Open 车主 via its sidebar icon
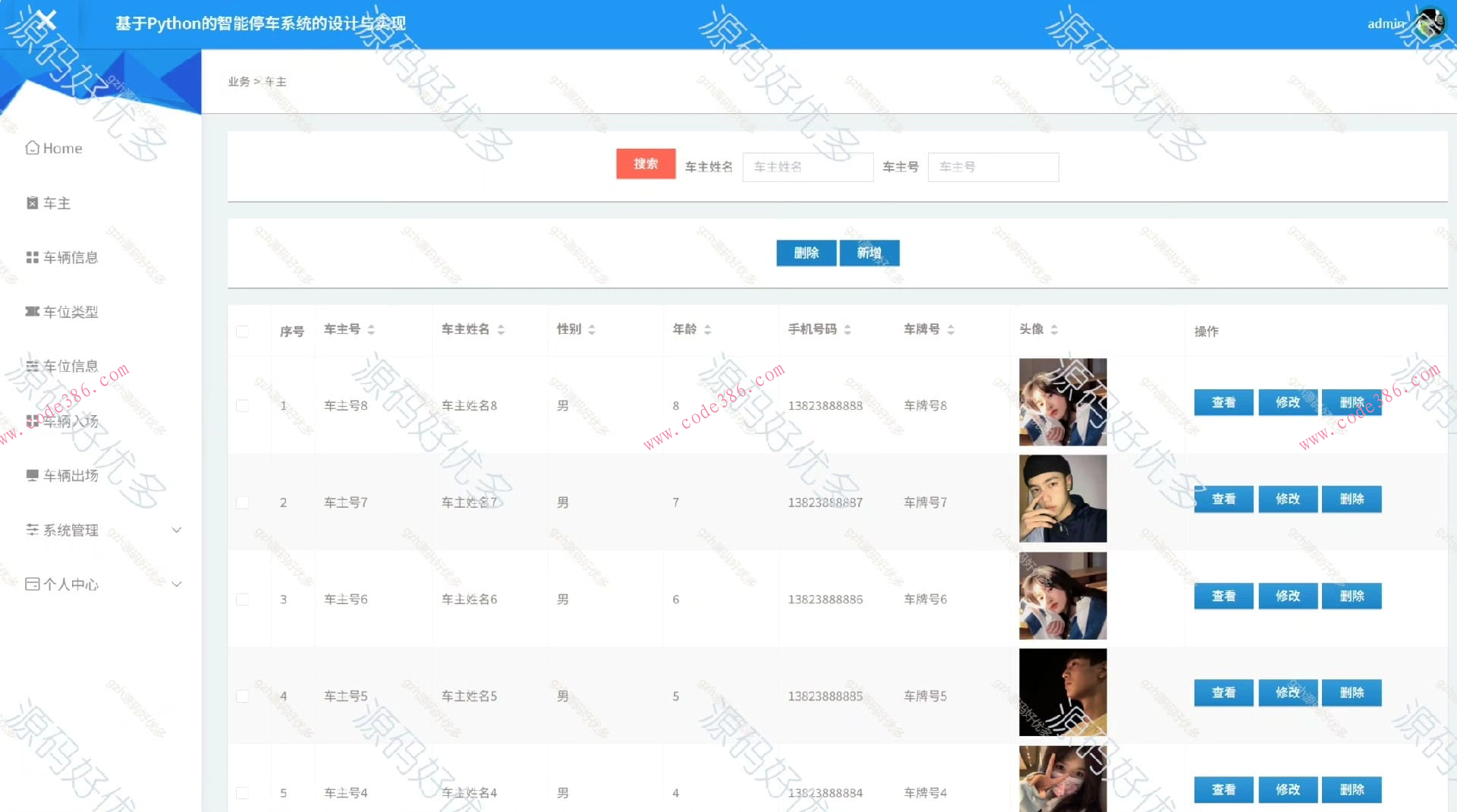Screen dimensions: 1457x812 pyautogui.click(x=31, y=203)
